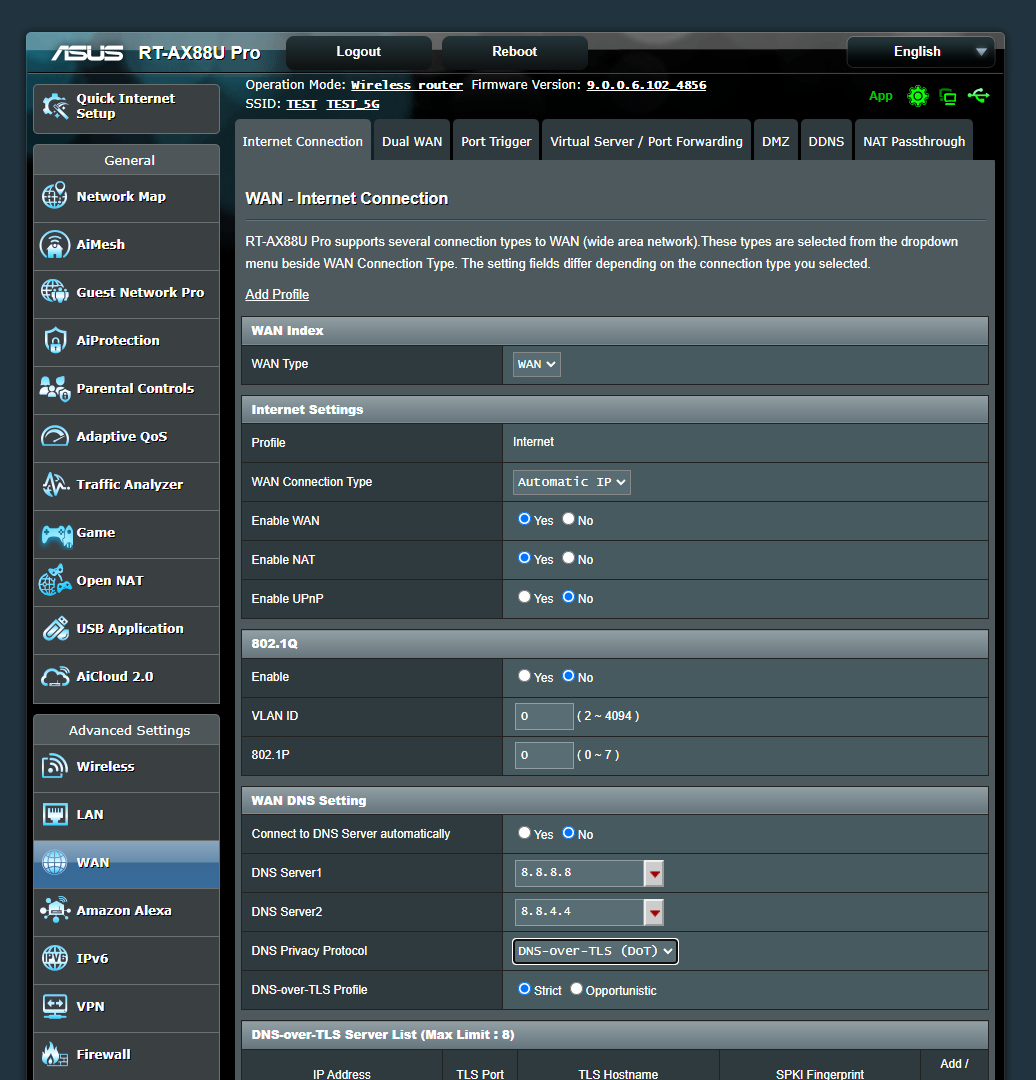Switch to Internet Connection tab
This screenshot has width=1036, height=1080.
tap(302, 141)
